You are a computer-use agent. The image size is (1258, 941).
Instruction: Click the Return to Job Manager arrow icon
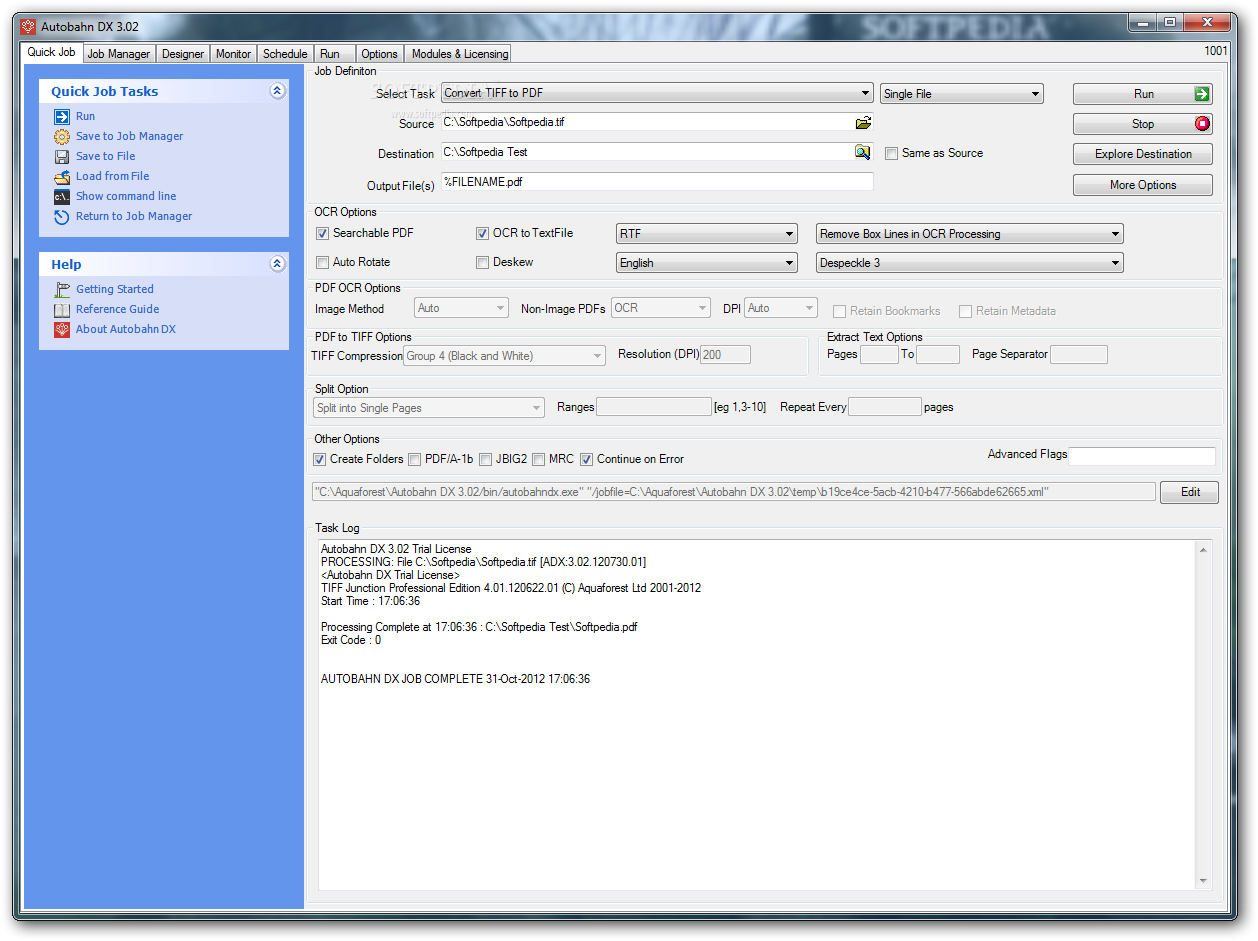tap(61, 216)
